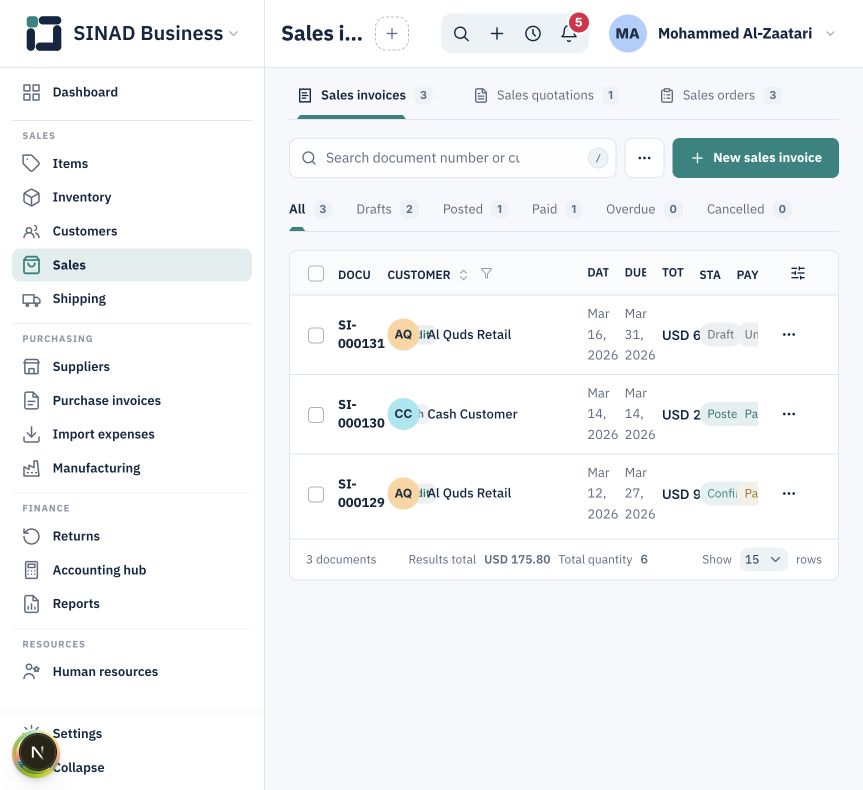Open row actions for SI-000129
The height and width of the screenshot is (790, 863).
click(x=789, y=493)
